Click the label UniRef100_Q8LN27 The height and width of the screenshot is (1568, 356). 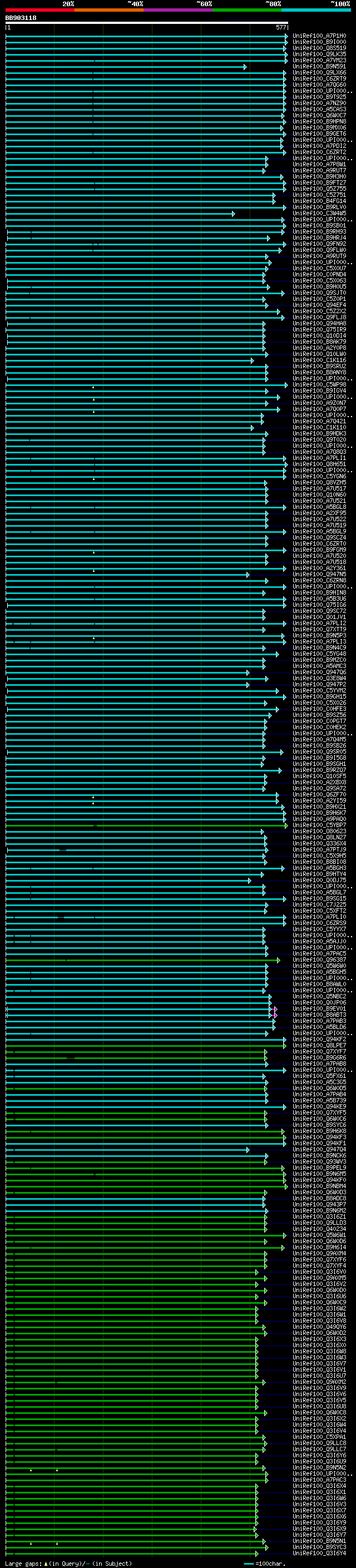pyautogui.click(x=319, y=837)
